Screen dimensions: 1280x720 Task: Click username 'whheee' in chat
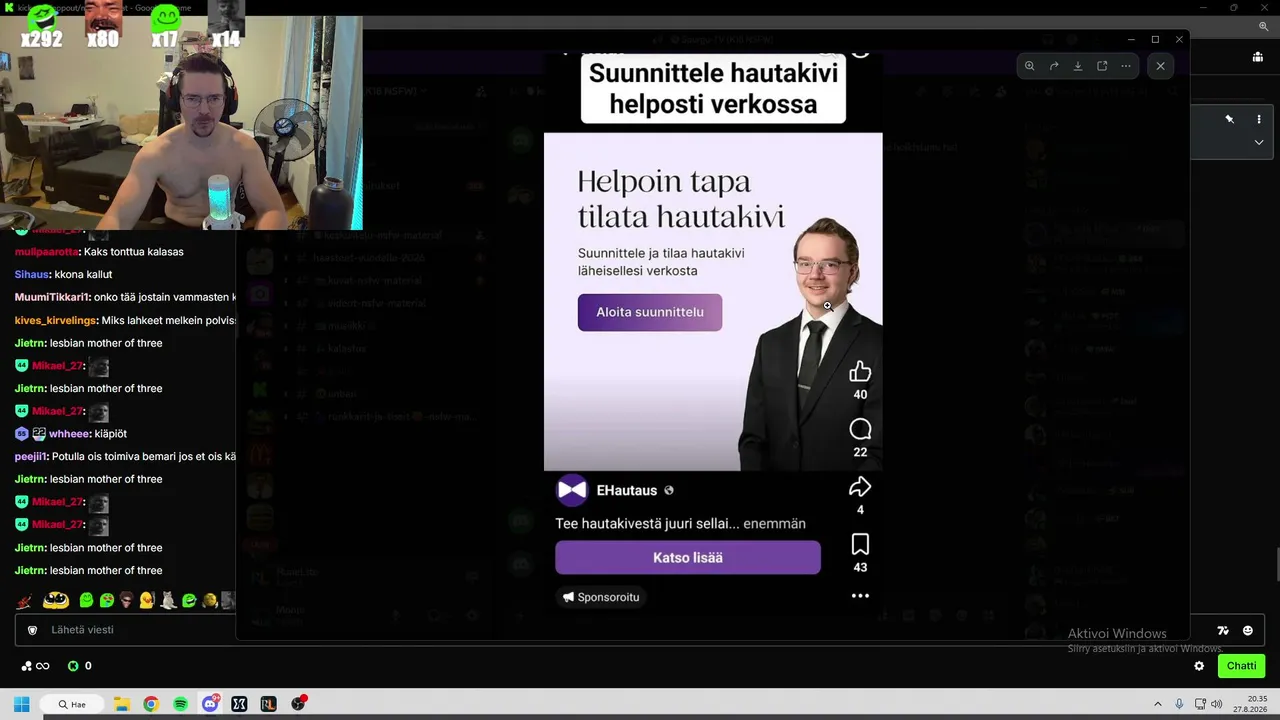tap(69, 434)
